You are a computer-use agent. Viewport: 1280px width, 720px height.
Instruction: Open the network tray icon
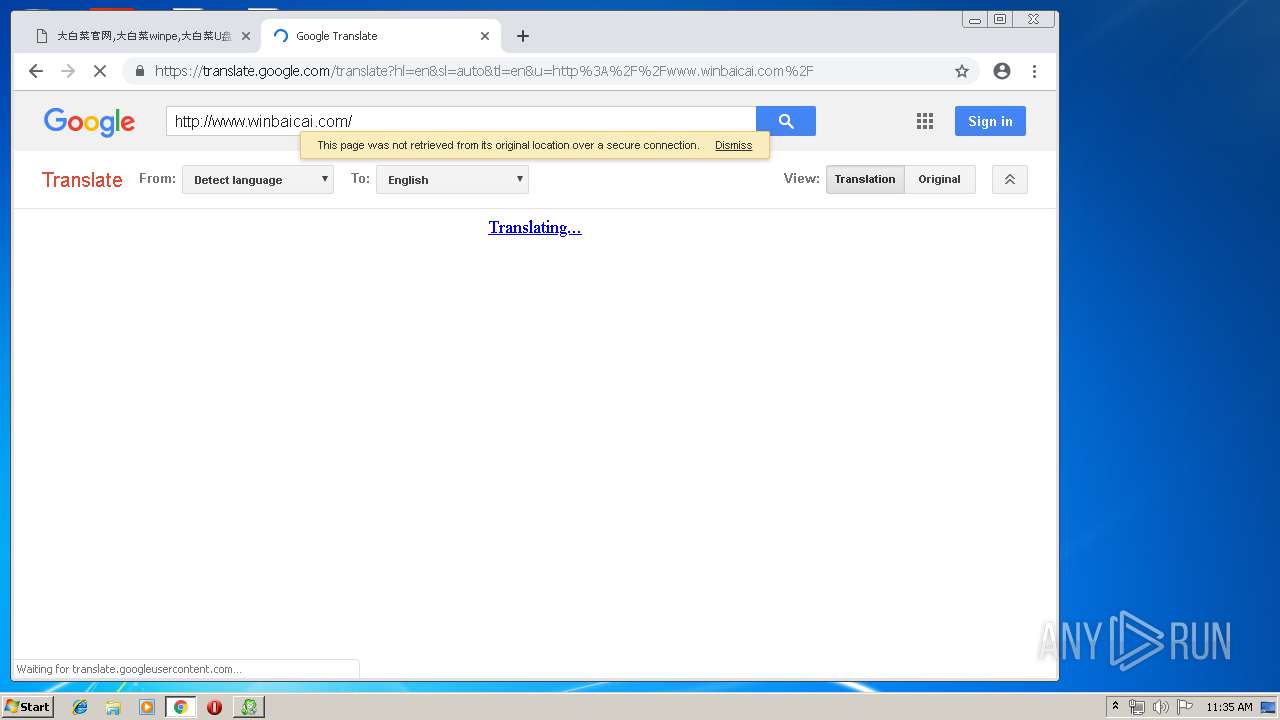pos(1137,707)
